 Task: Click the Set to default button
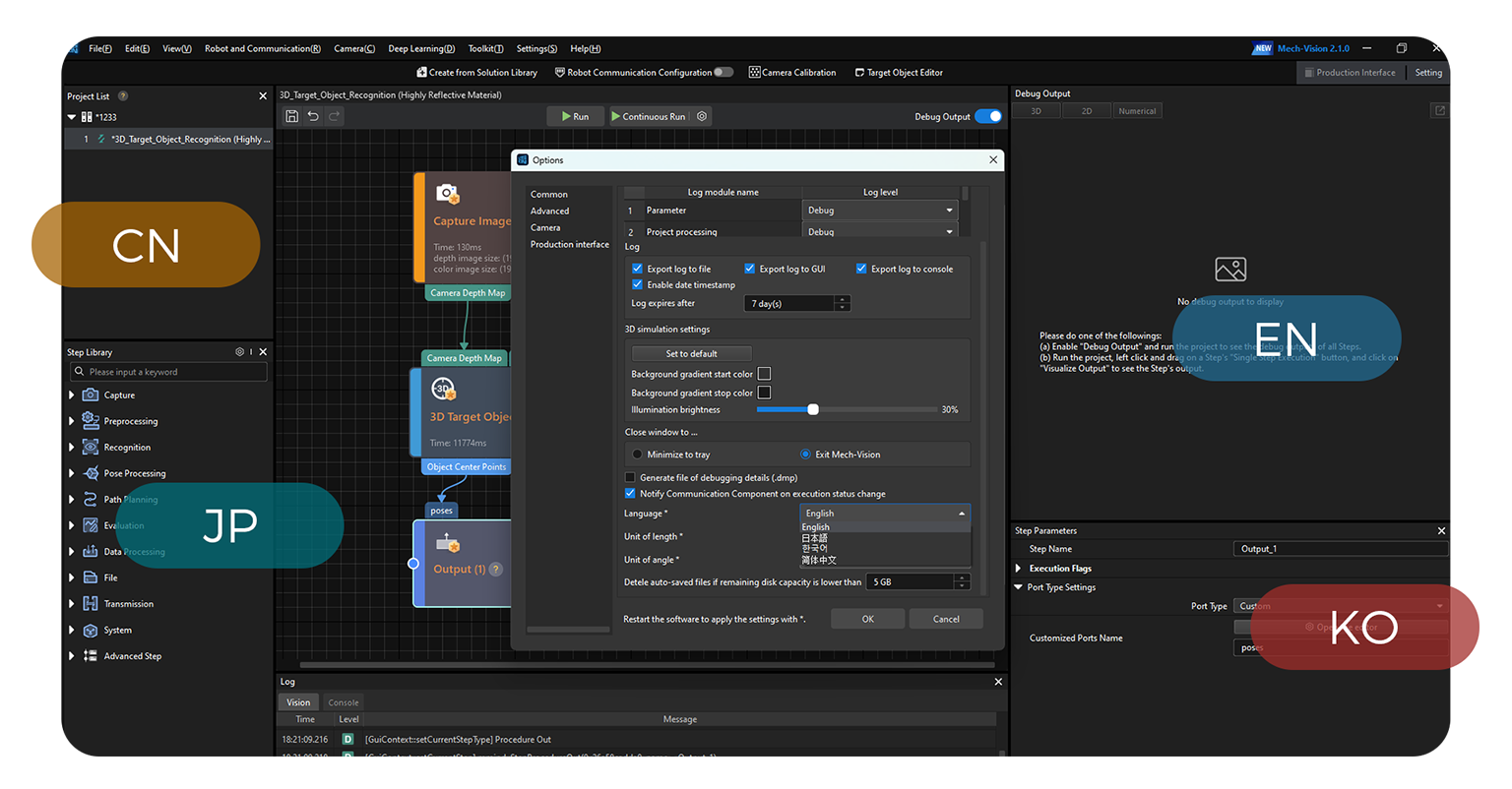tap(691, 354)
